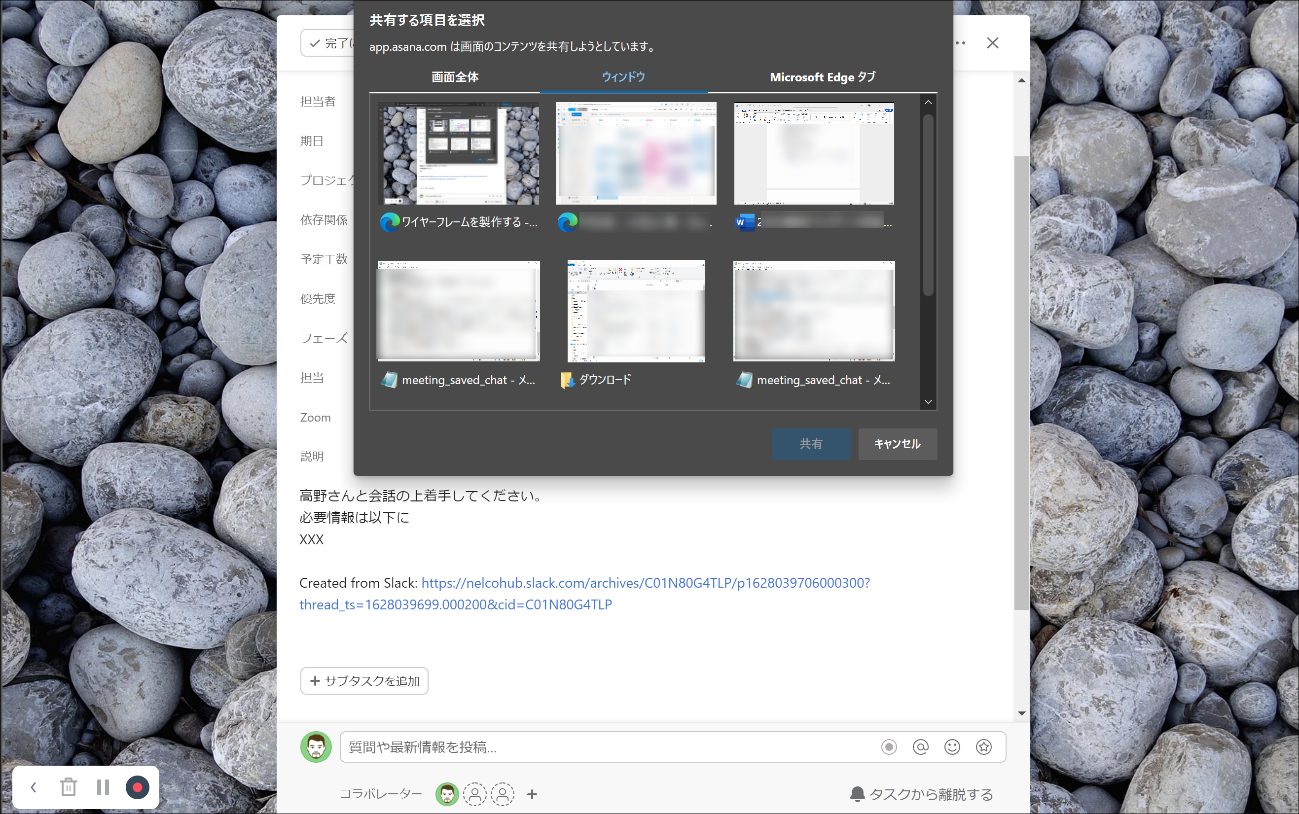This screenshot has height=814, width=1299.
Task: Click the Asana task pane scrollbar thumb
Action: click(1021, 382)
